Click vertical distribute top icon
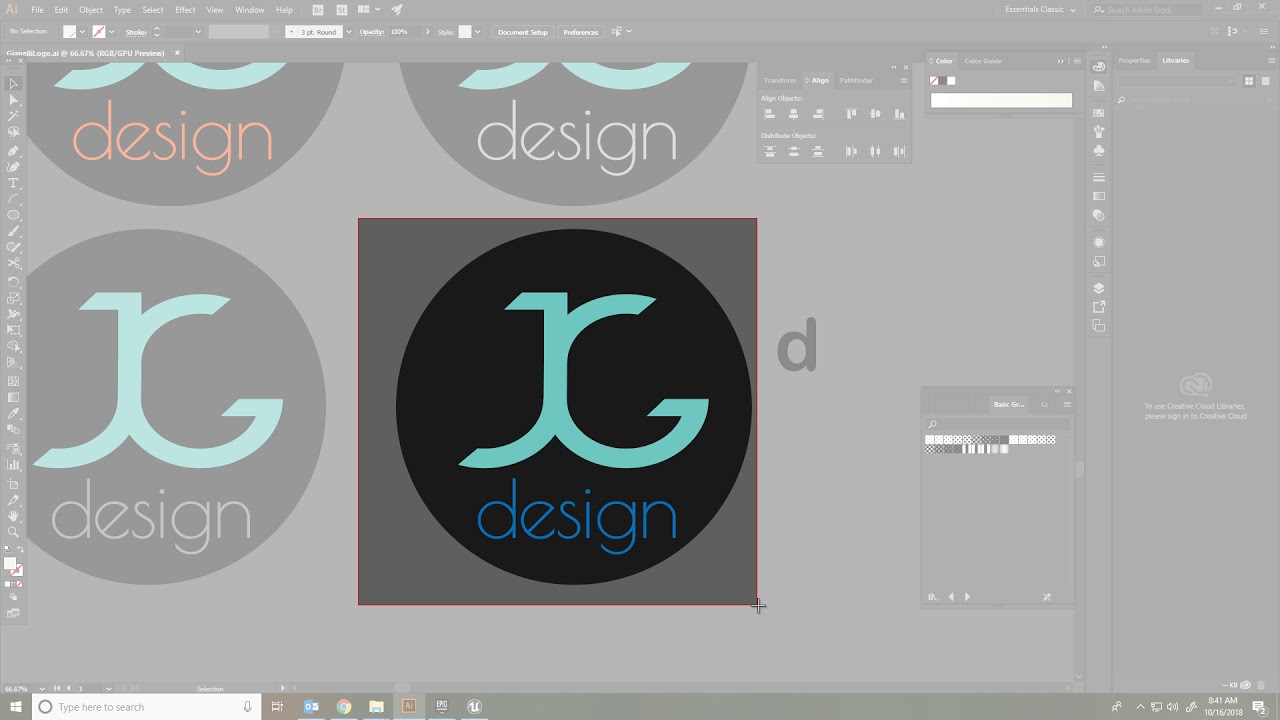This screenshot has width=1280, height=720. tap(769, 151)
